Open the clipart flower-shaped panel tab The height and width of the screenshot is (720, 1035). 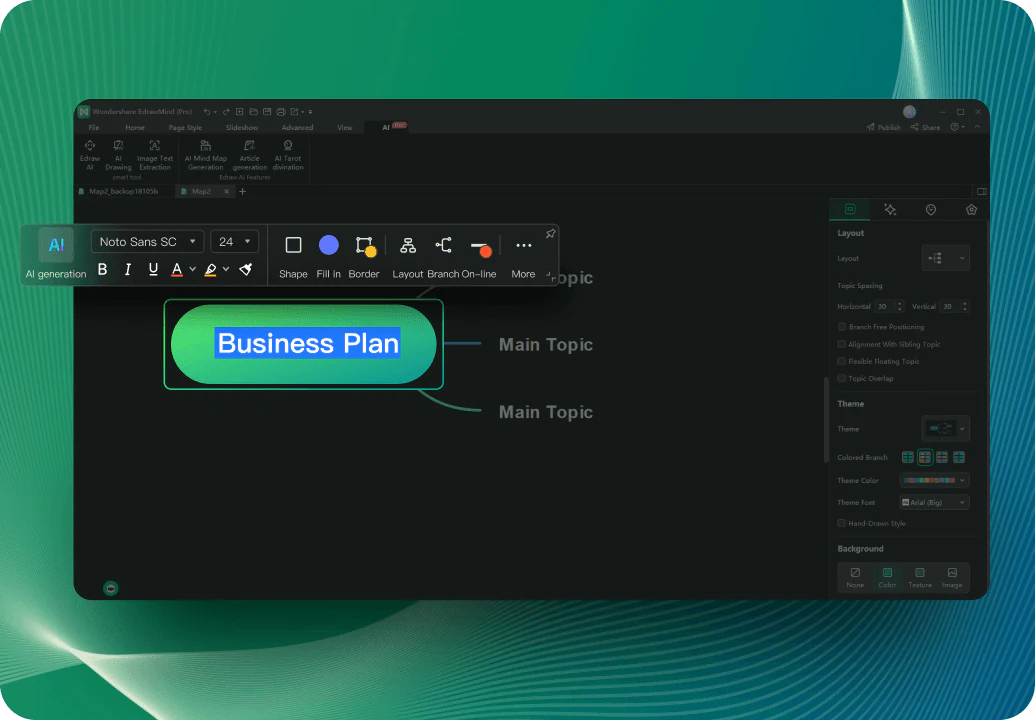pyautogui.click(x=971, y=209)
